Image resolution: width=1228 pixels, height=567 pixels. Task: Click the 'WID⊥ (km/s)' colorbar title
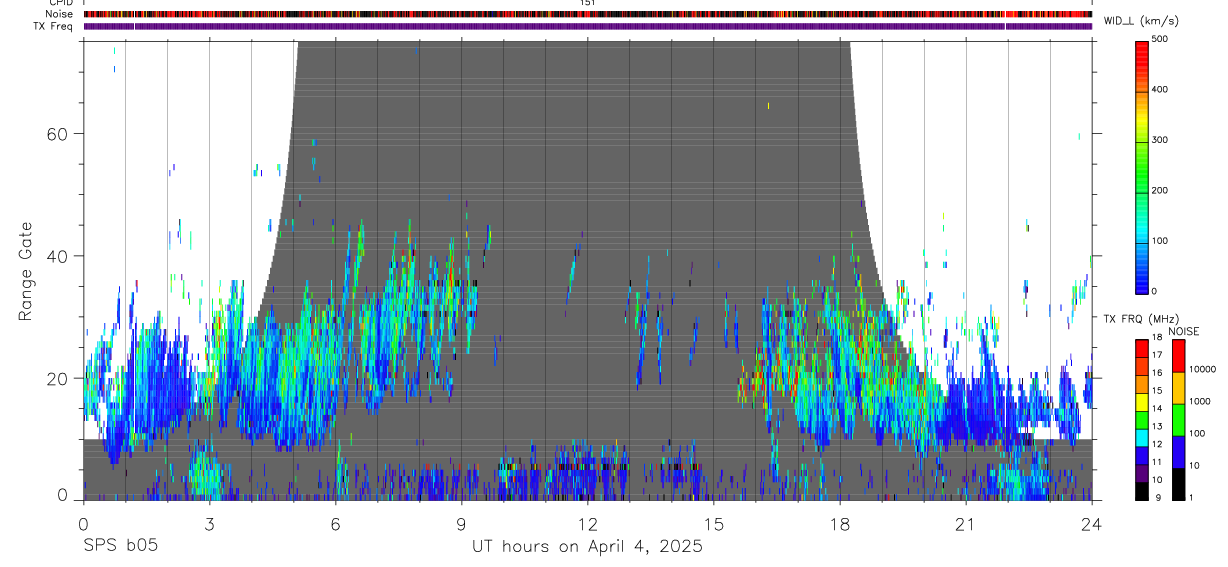pos(1142,20)
